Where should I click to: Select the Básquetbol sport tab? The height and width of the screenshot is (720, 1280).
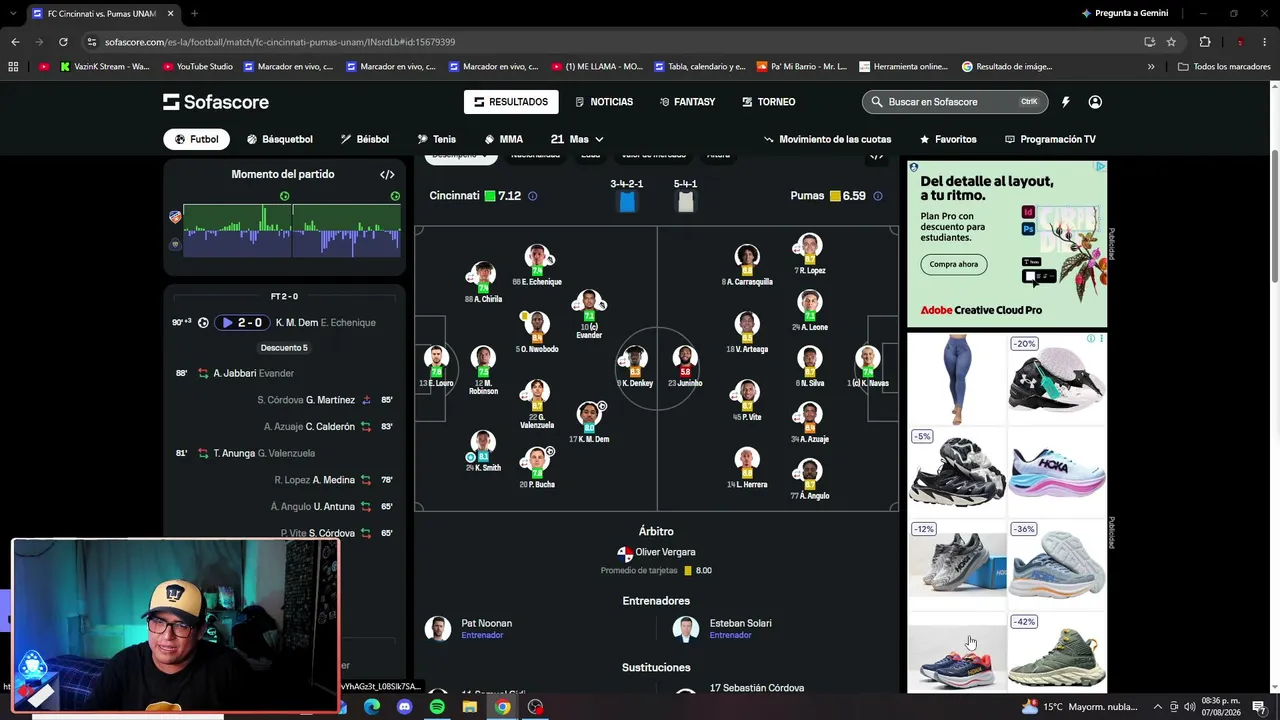pyautogui.click(x=280, y=139)
